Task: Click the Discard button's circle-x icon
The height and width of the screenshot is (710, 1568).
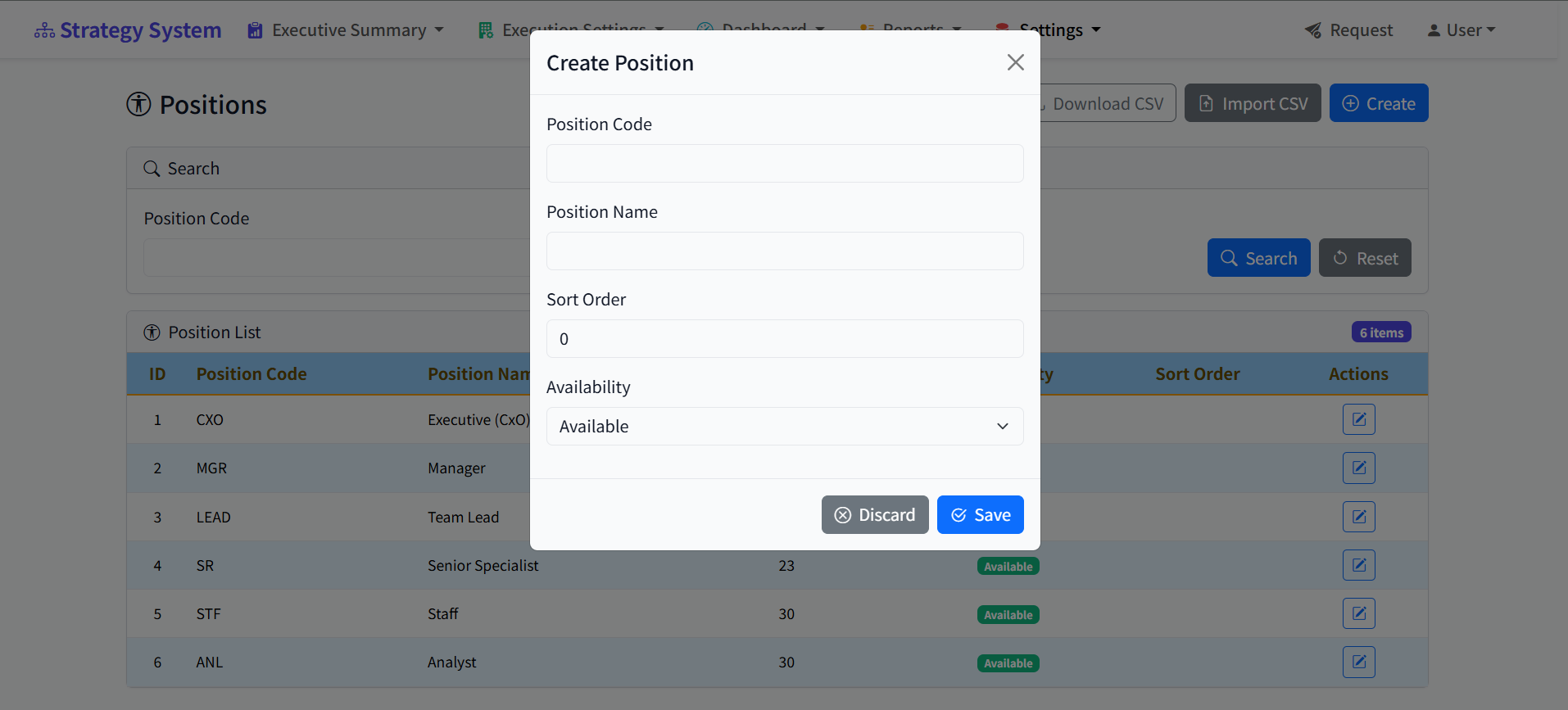Action: [x=843, y=515]
